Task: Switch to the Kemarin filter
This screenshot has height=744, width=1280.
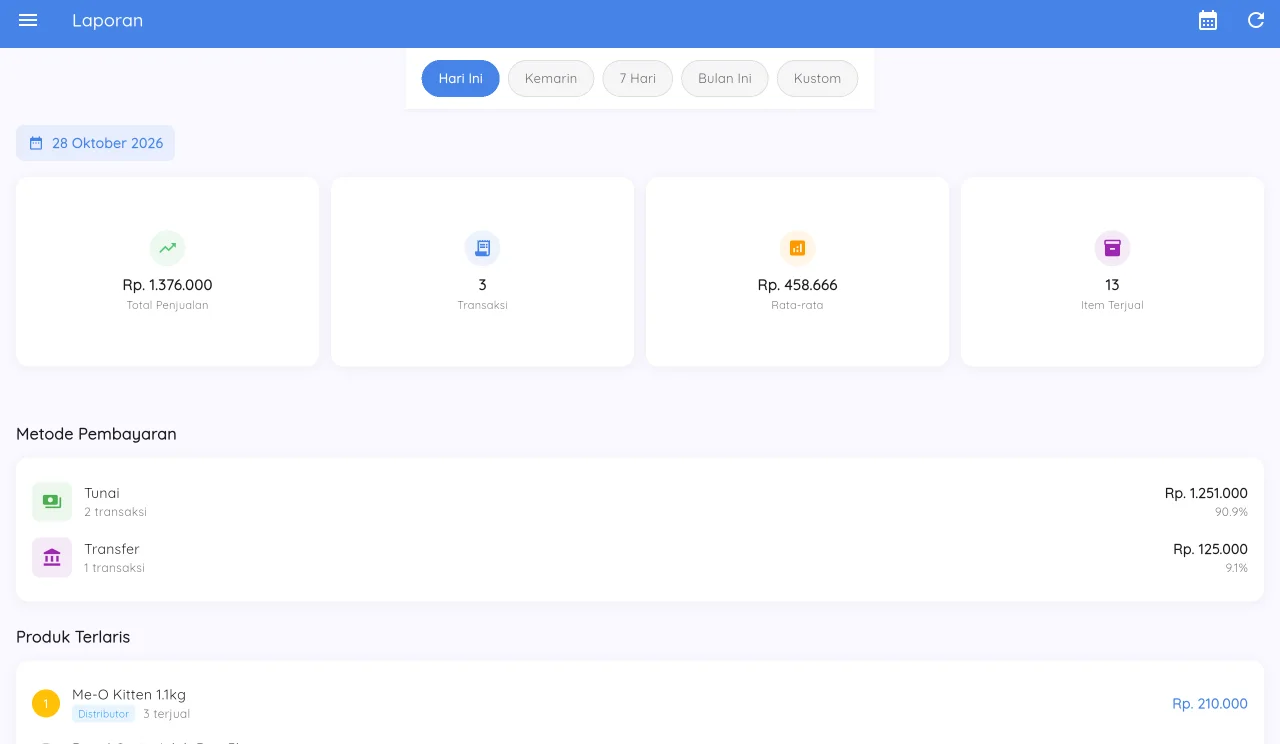Action: coord(551,78)
